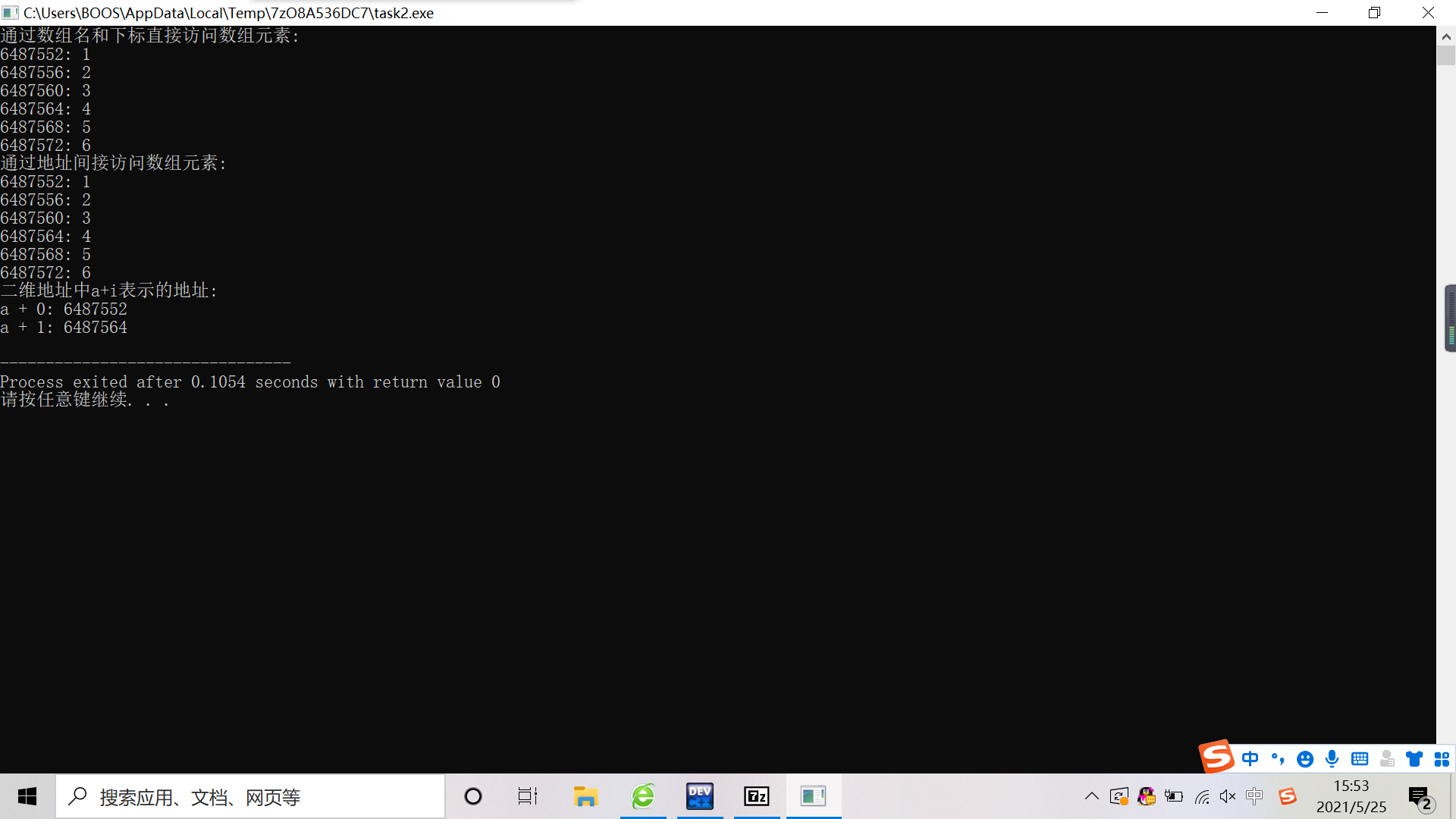The image size is (1456, 819).
Task: Toggle muted volume icon in tray
Action: point(1228,796)
